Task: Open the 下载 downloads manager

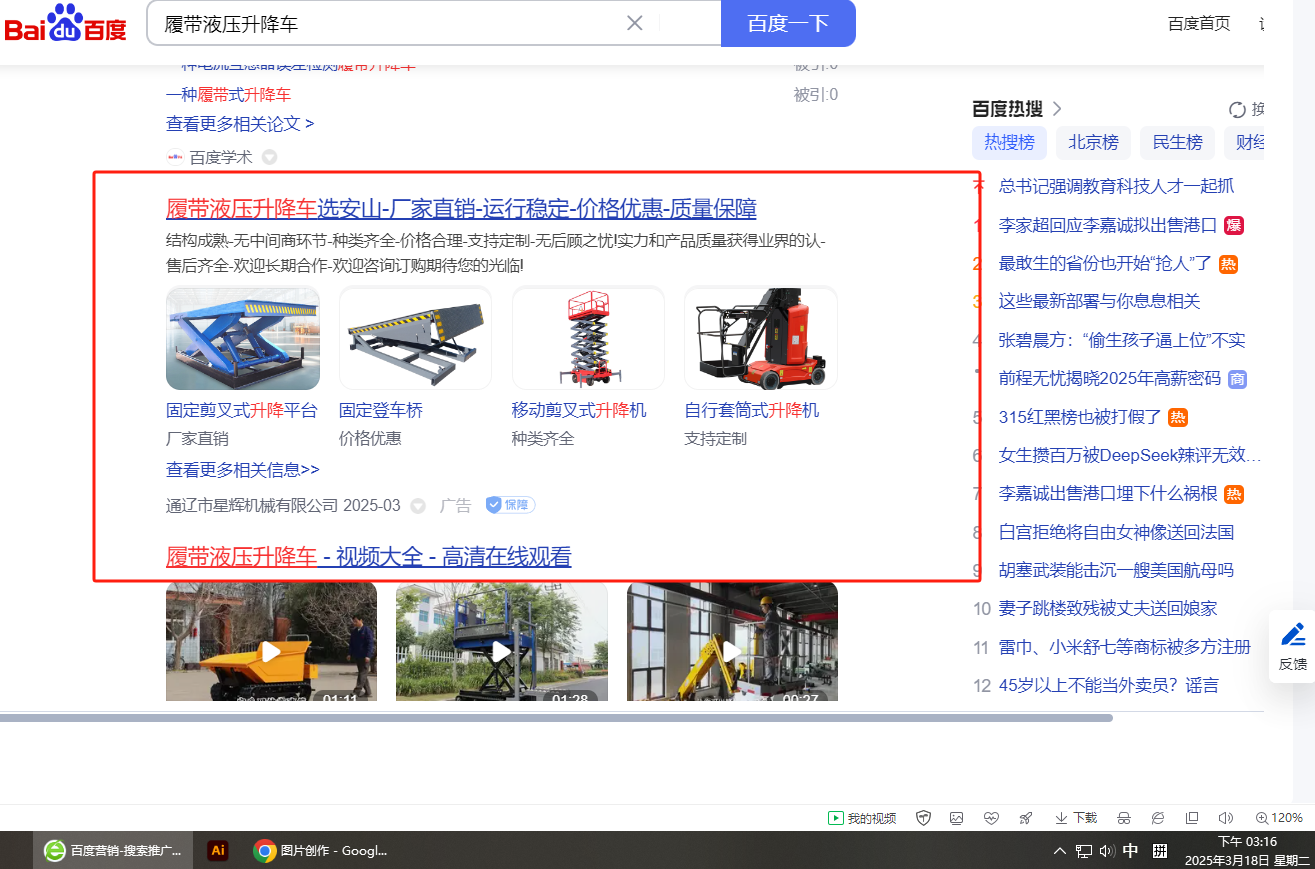Action: point(1076,818)
